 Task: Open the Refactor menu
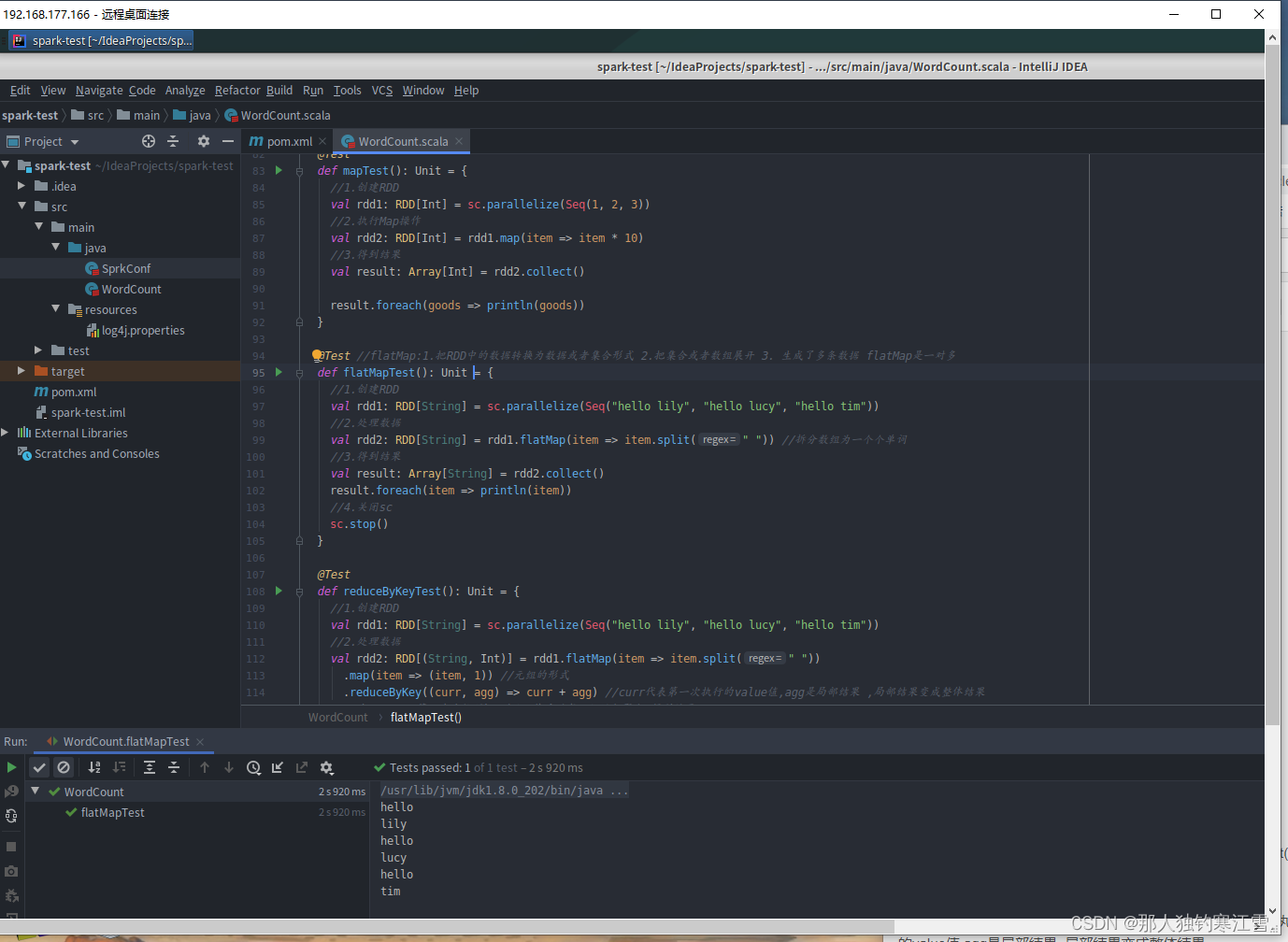point(237,90)
